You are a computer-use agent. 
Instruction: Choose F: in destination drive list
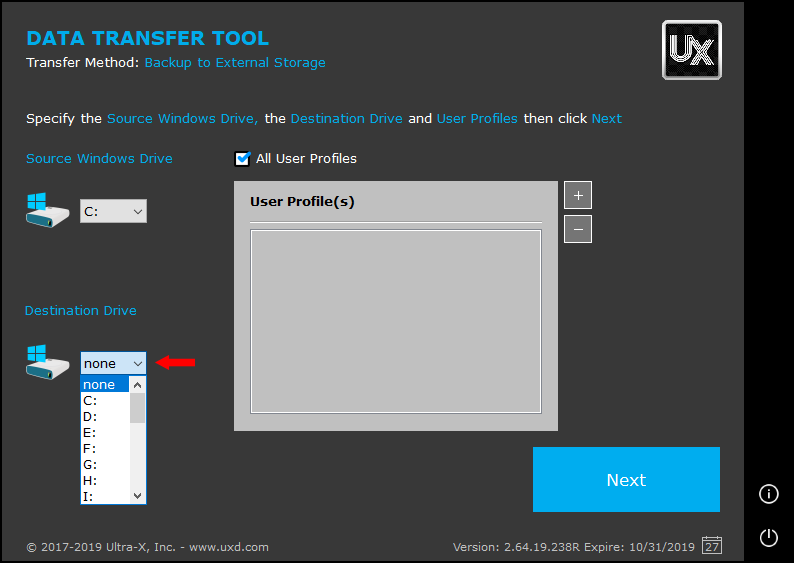point(105,449)
